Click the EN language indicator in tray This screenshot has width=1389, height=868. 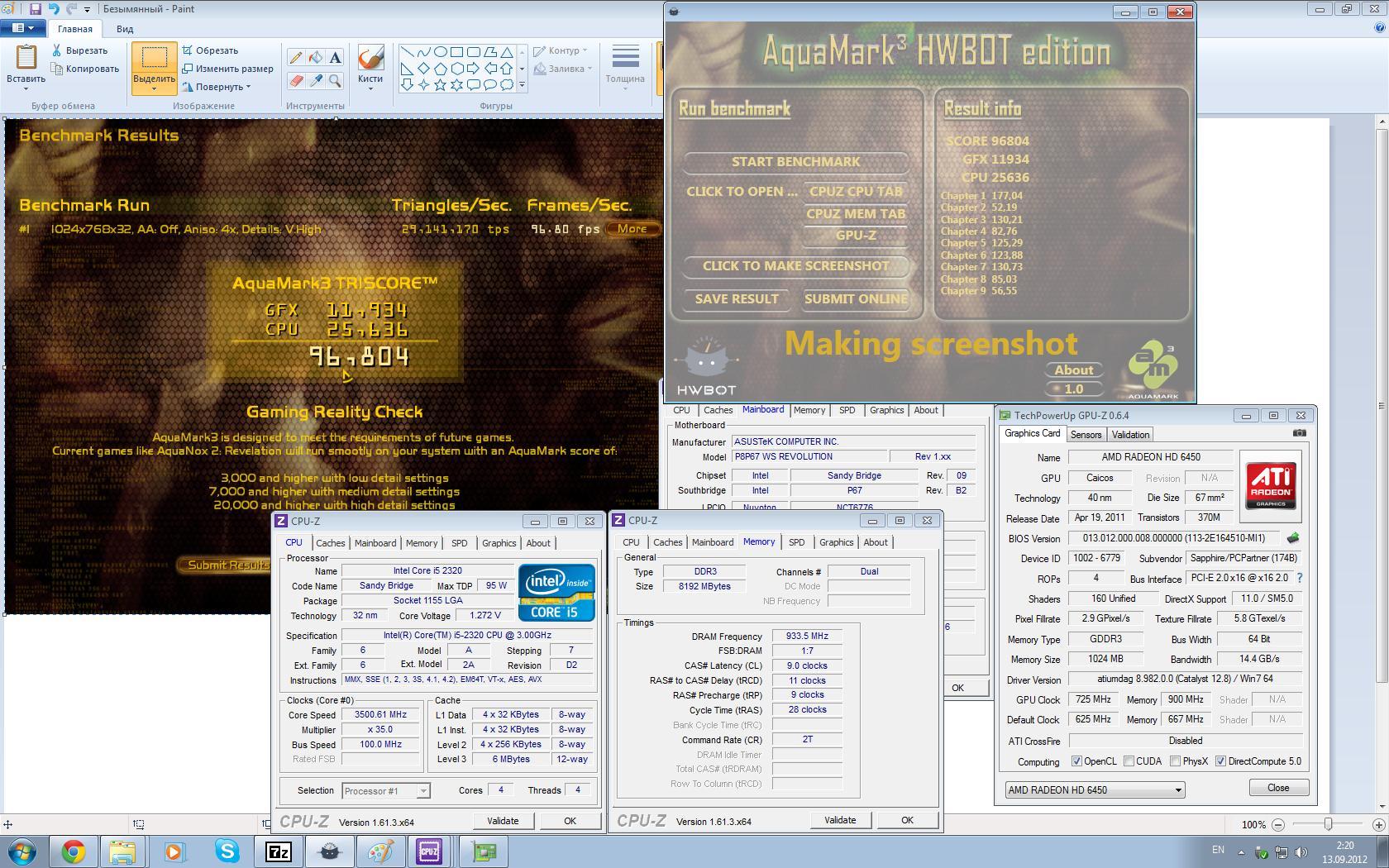coord(1218,850)
